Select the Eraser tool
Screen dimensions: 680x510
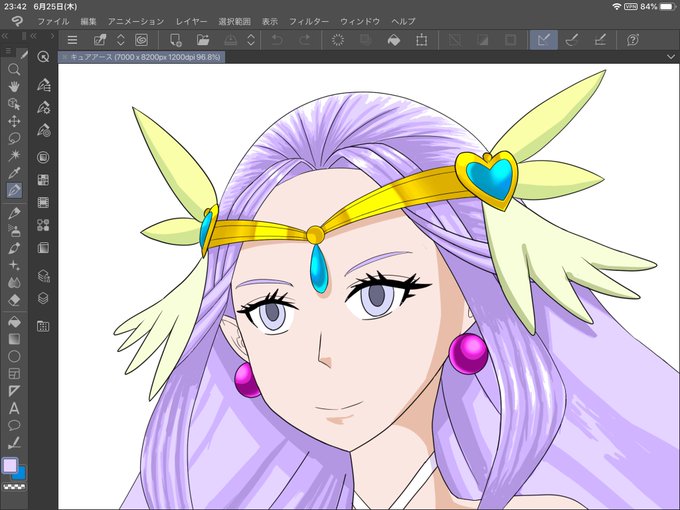[x=14, y=300]
